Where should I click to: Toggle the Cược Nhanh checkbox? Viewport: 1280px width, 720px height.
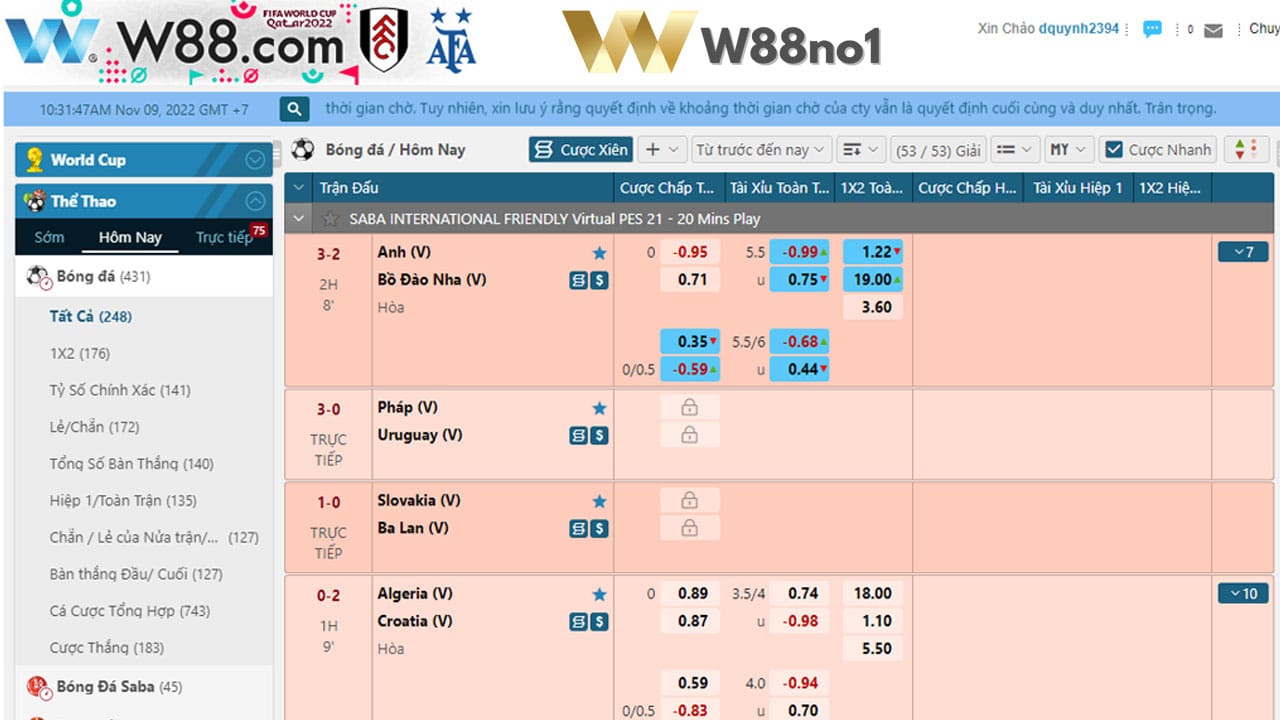pos(1113,150)
